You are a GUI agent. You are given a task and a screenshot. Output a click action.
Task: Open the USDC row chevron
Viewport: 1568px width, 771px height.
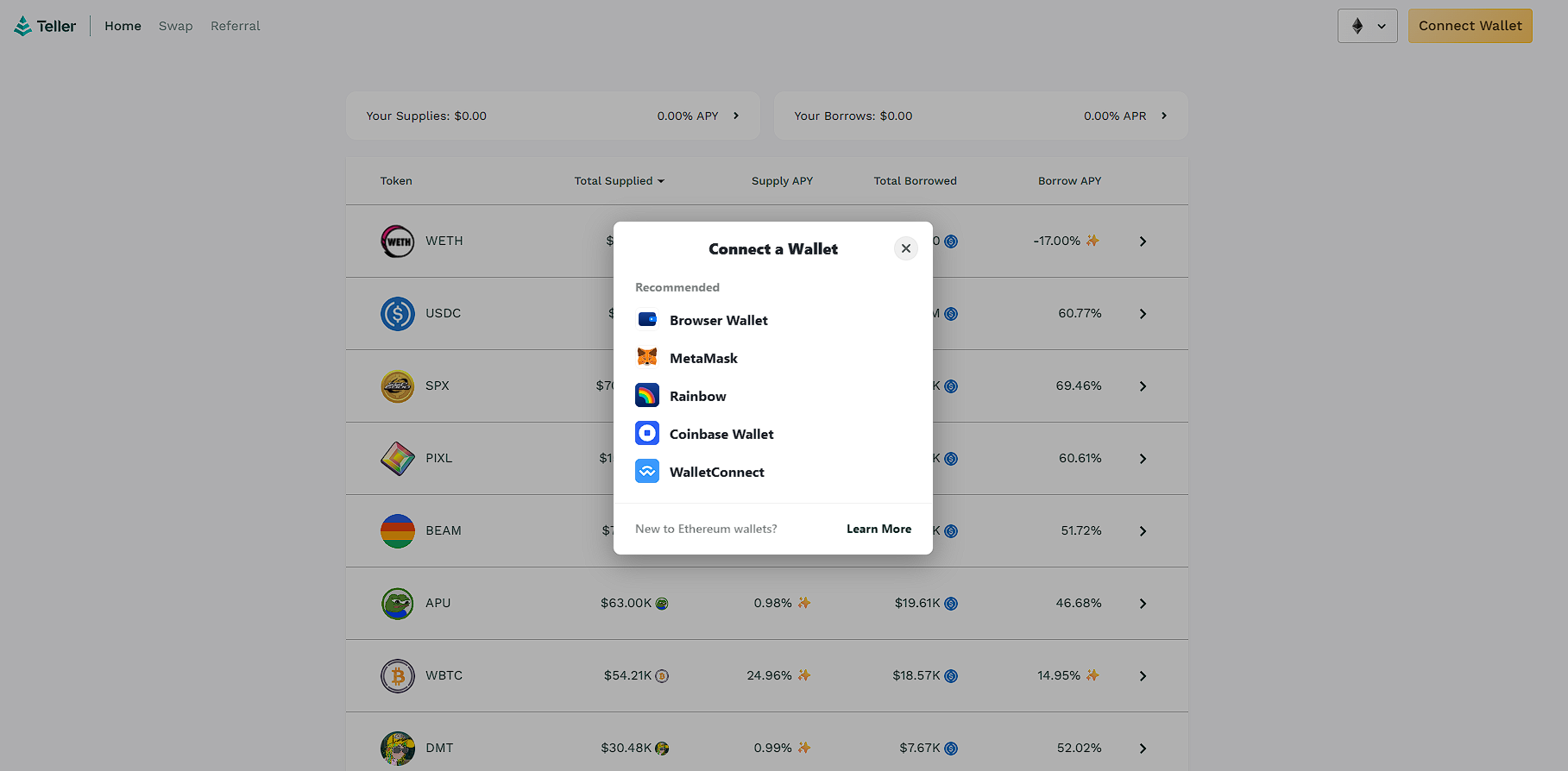[1143, 314]
